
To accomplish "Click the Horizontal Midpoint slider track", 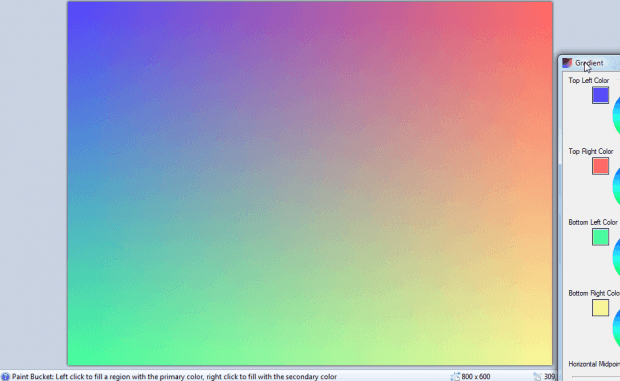I will 596,377.
